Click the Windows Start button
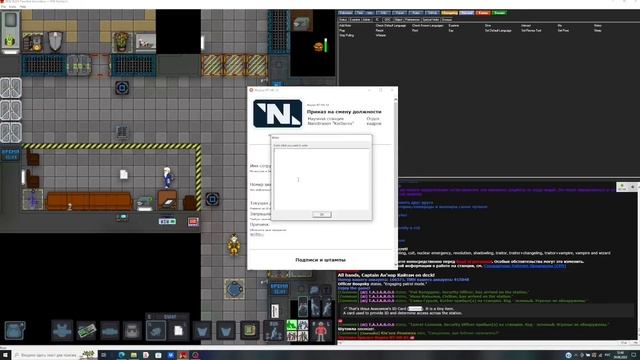Screen dimensions: 640x360 point(5,355)
